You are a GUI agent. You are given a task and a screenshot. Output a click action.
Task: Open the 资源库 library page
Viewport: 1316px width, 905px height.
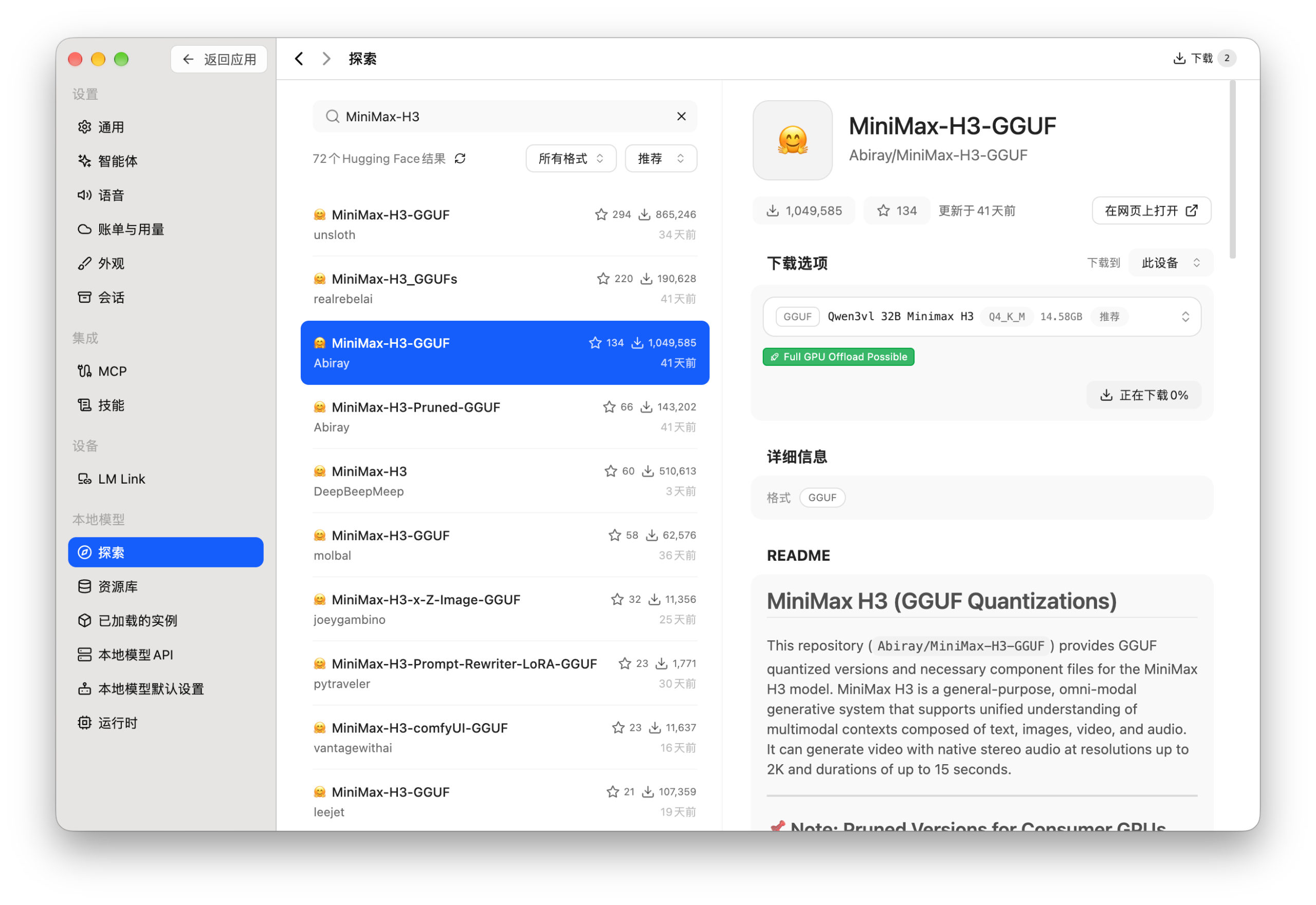[165, 586]
